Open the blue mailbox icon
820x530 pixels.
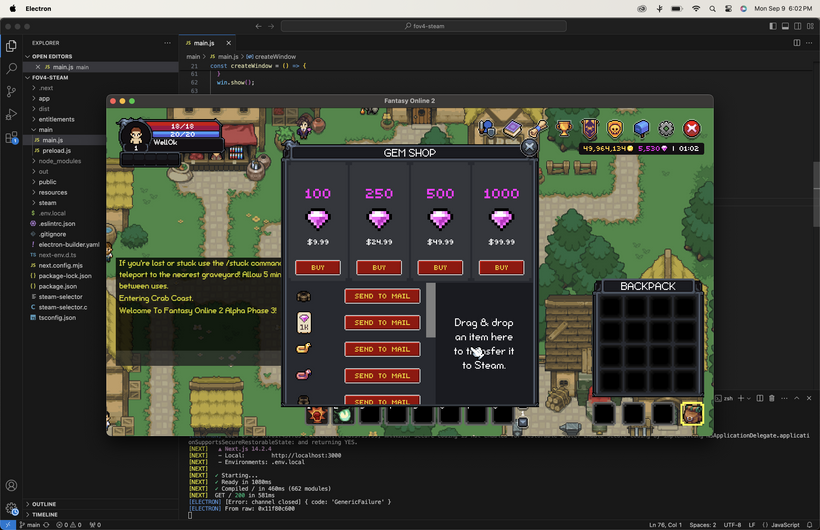tap(641, 128)
